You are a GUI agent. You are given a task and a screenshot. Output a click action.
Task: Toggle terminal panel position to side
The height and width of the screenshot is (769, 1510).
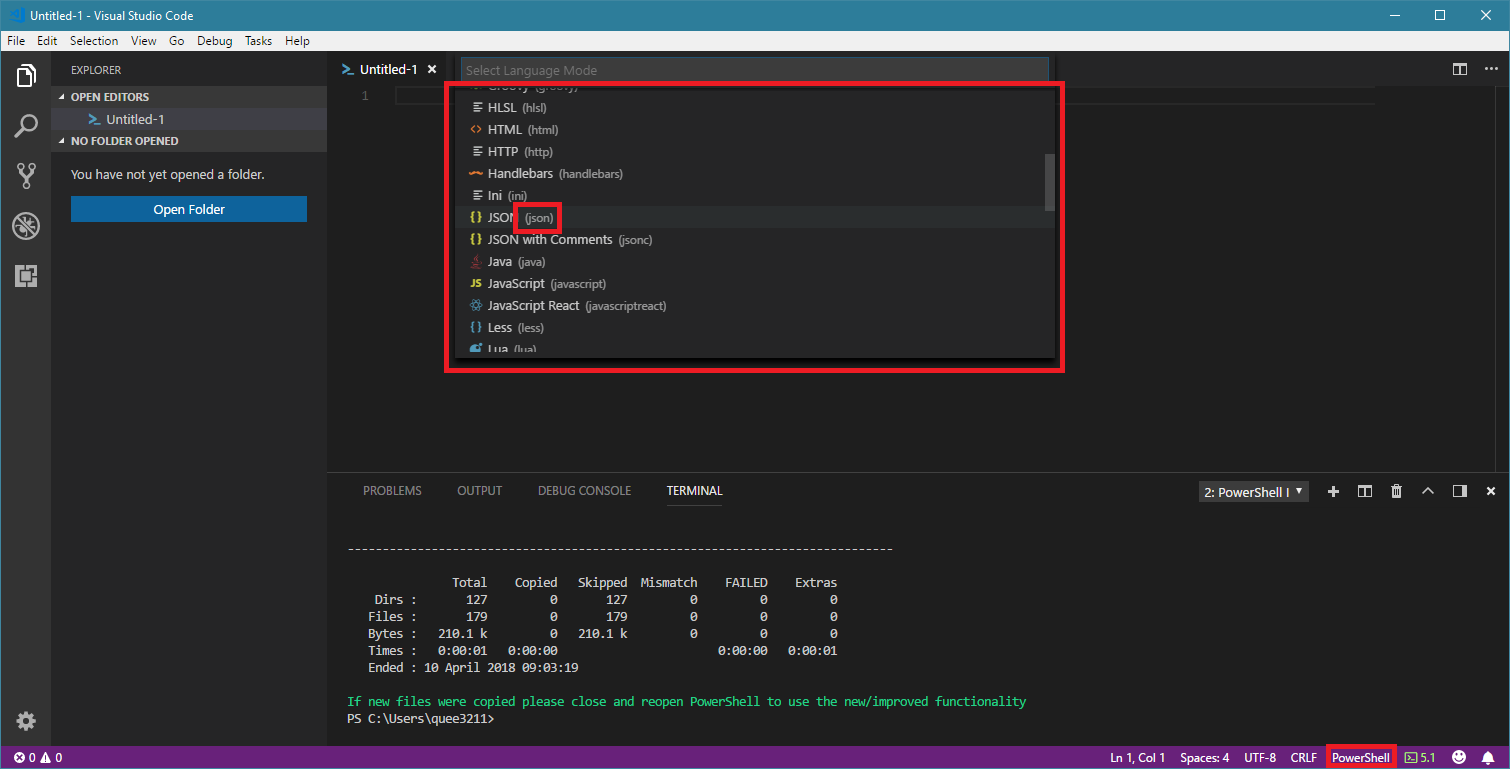(x=1459, y=491)
